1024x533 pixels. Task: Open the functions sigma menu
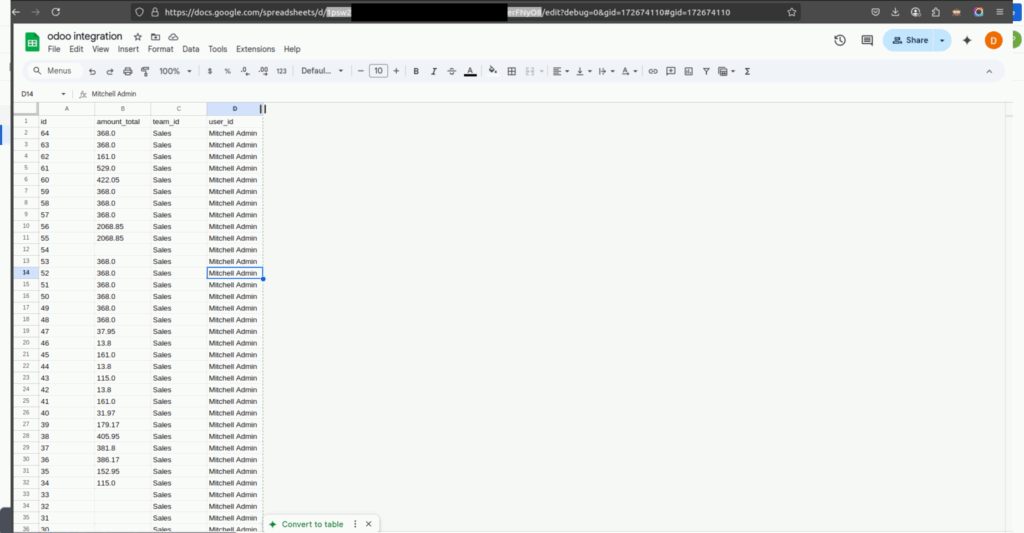pos(747,71)
